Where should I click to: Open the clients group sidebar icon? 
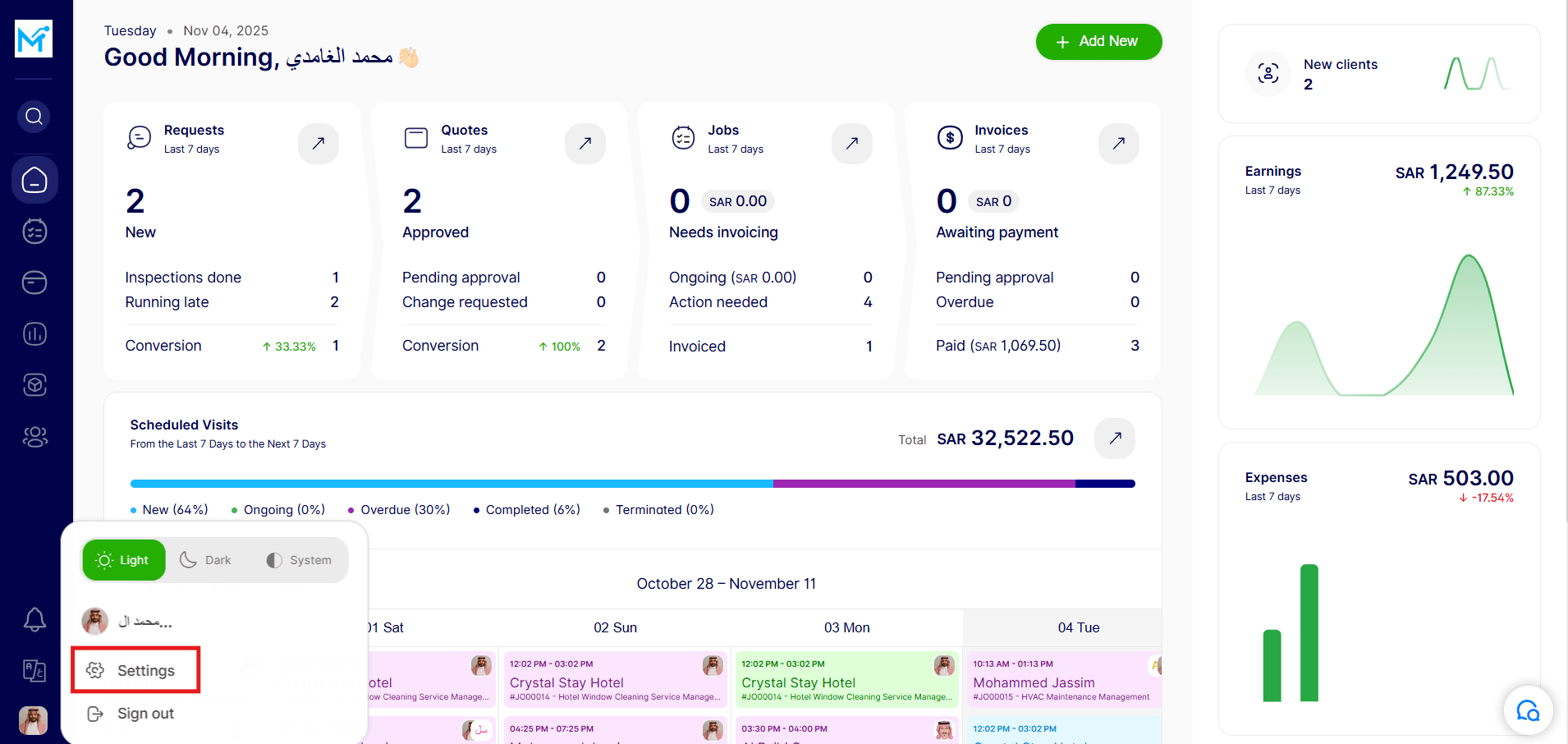(x=34, y=437)
